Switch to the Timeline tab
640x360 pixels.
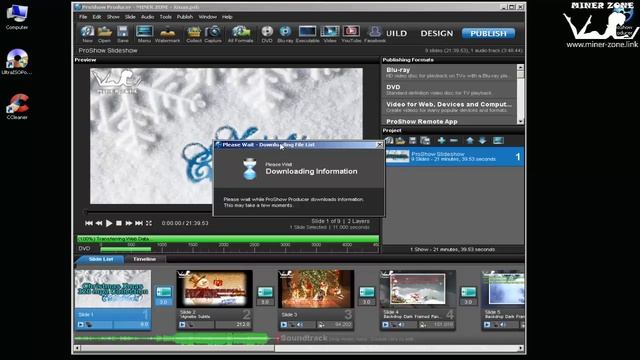tap(144, 259)
